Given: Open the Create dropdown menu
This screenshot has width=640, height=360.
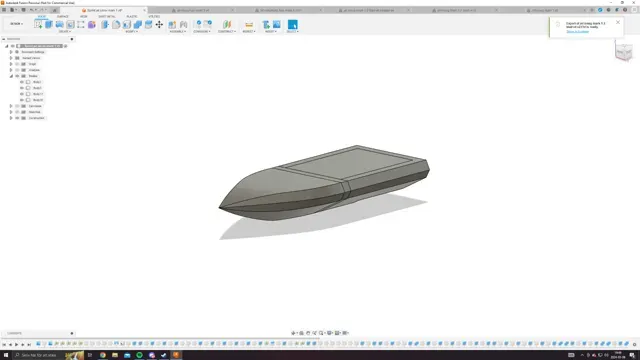Looking at the screenshot, I should [x=64, y=31].
